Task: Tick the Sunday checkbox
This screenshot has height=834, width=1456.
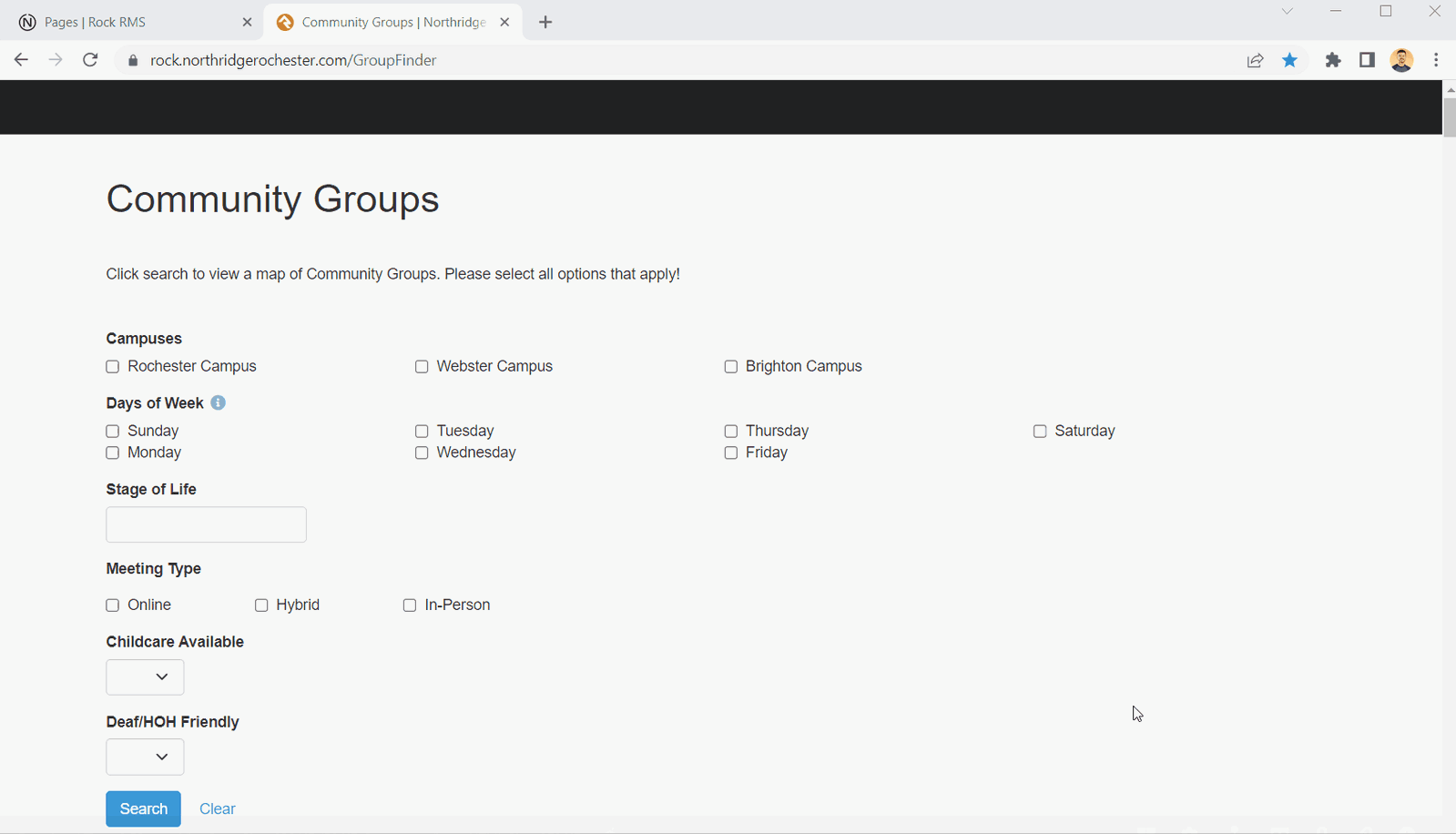Action: coord(113,432)
